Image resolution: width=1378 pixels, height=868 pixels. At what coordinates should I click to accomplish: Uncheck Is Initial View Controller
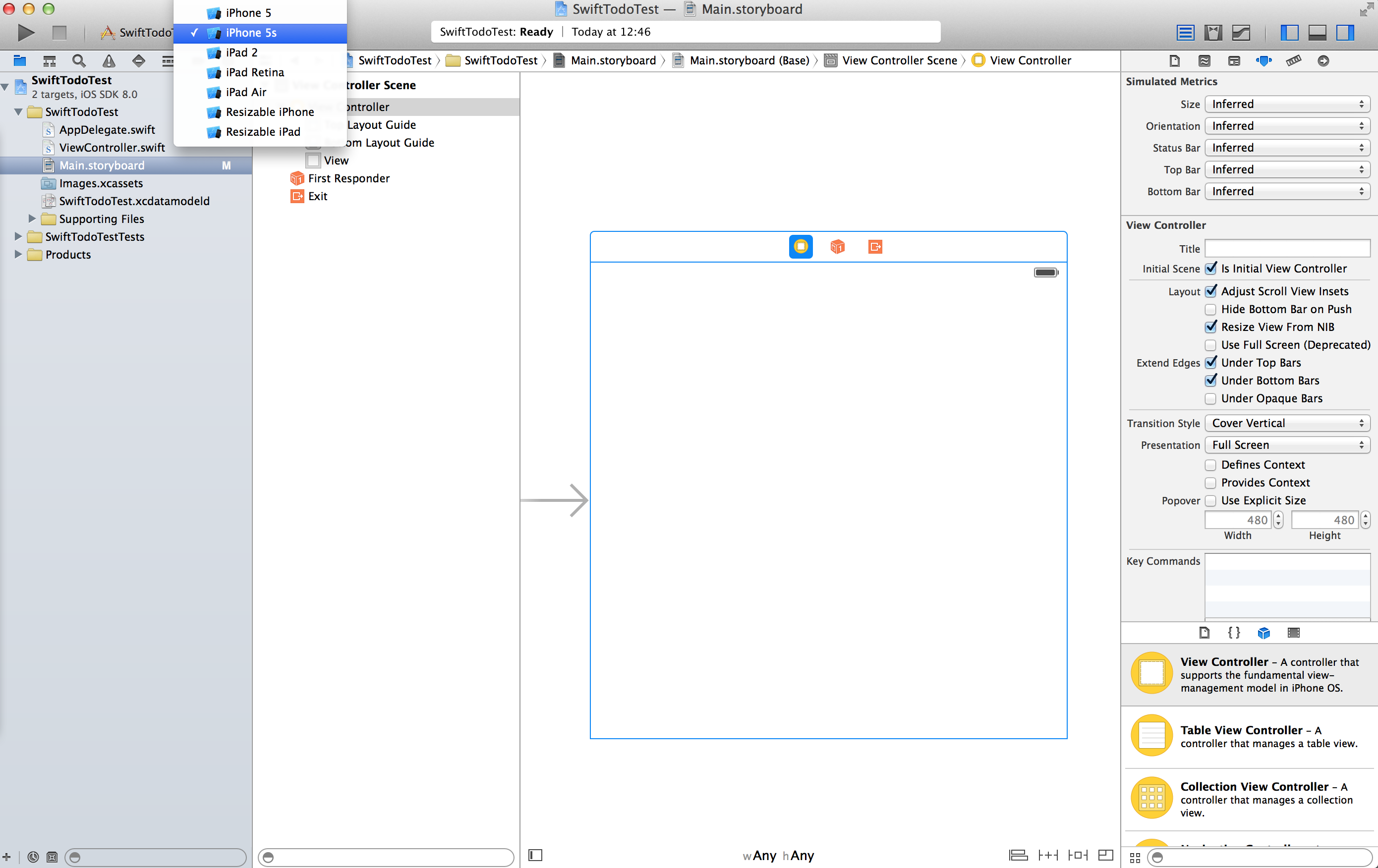tap(1211, 268)
